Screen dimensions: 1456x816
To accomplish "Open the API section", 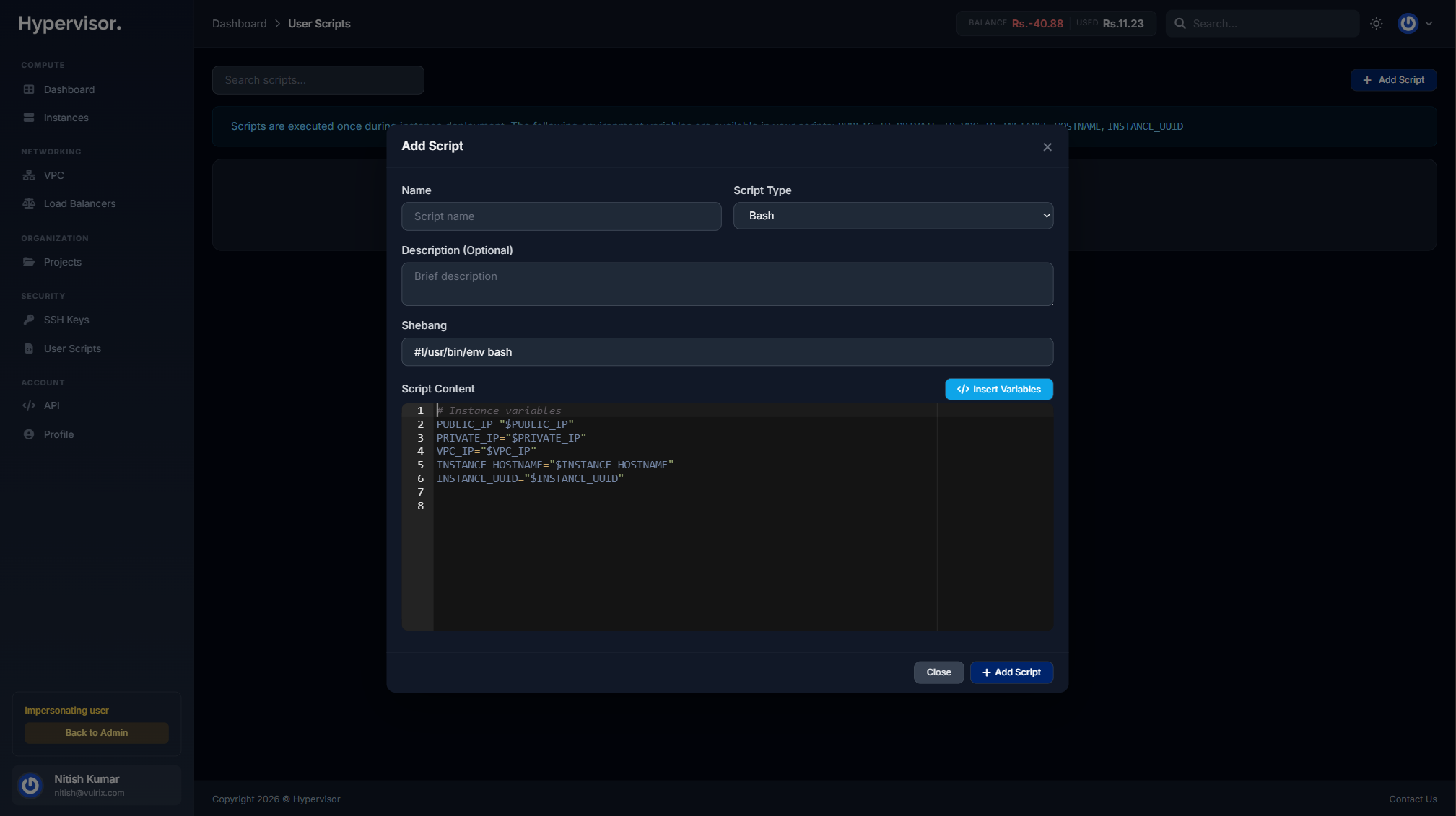I will [x=51, y=405].
